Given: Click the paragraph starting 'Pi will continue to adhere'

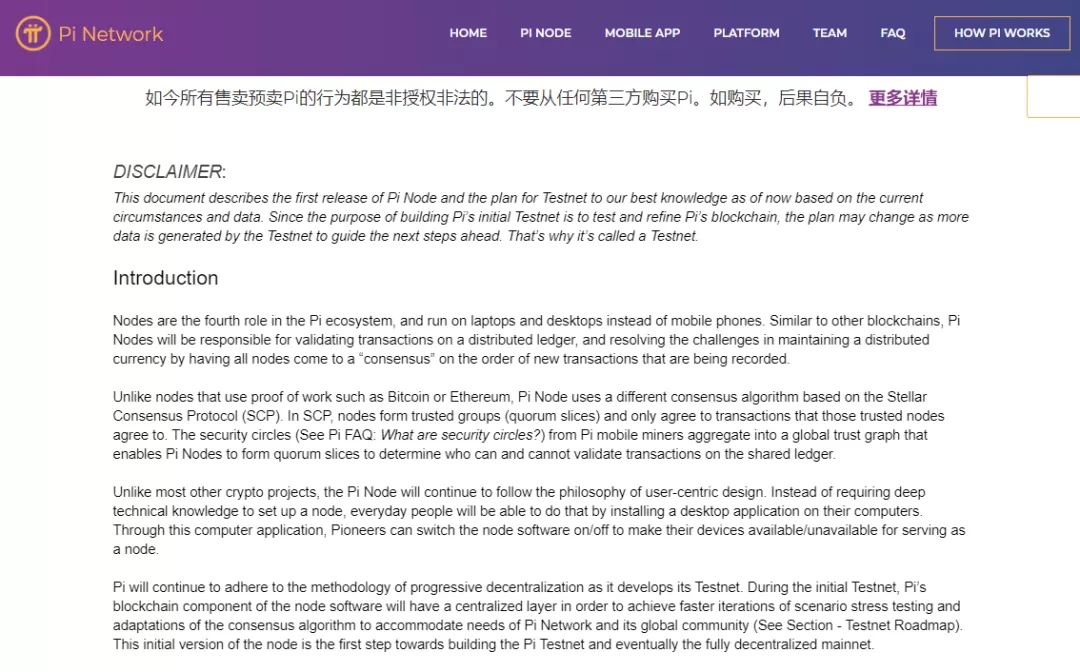Looking at the screenshot, I should tap(538, 616).
